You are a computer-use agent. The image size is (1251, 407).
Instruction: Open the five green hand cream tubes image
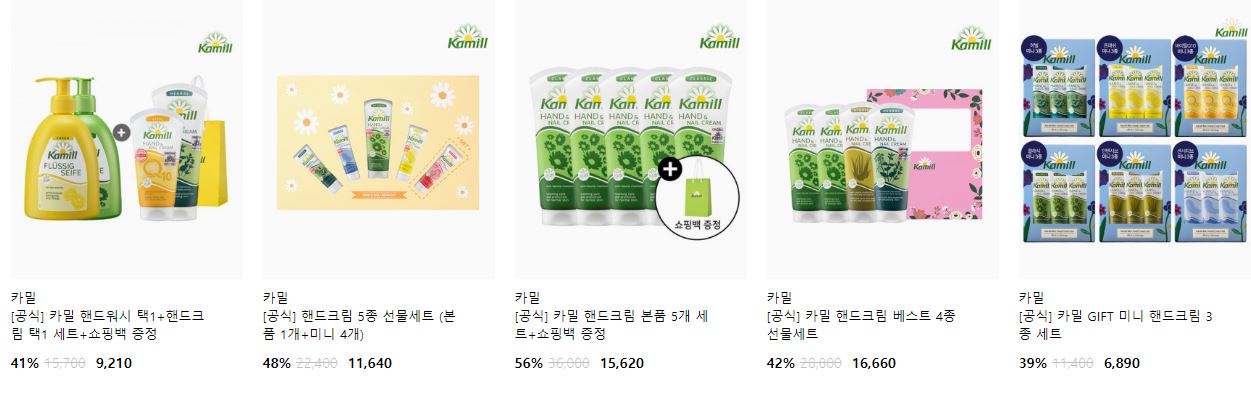coord(630,139)
